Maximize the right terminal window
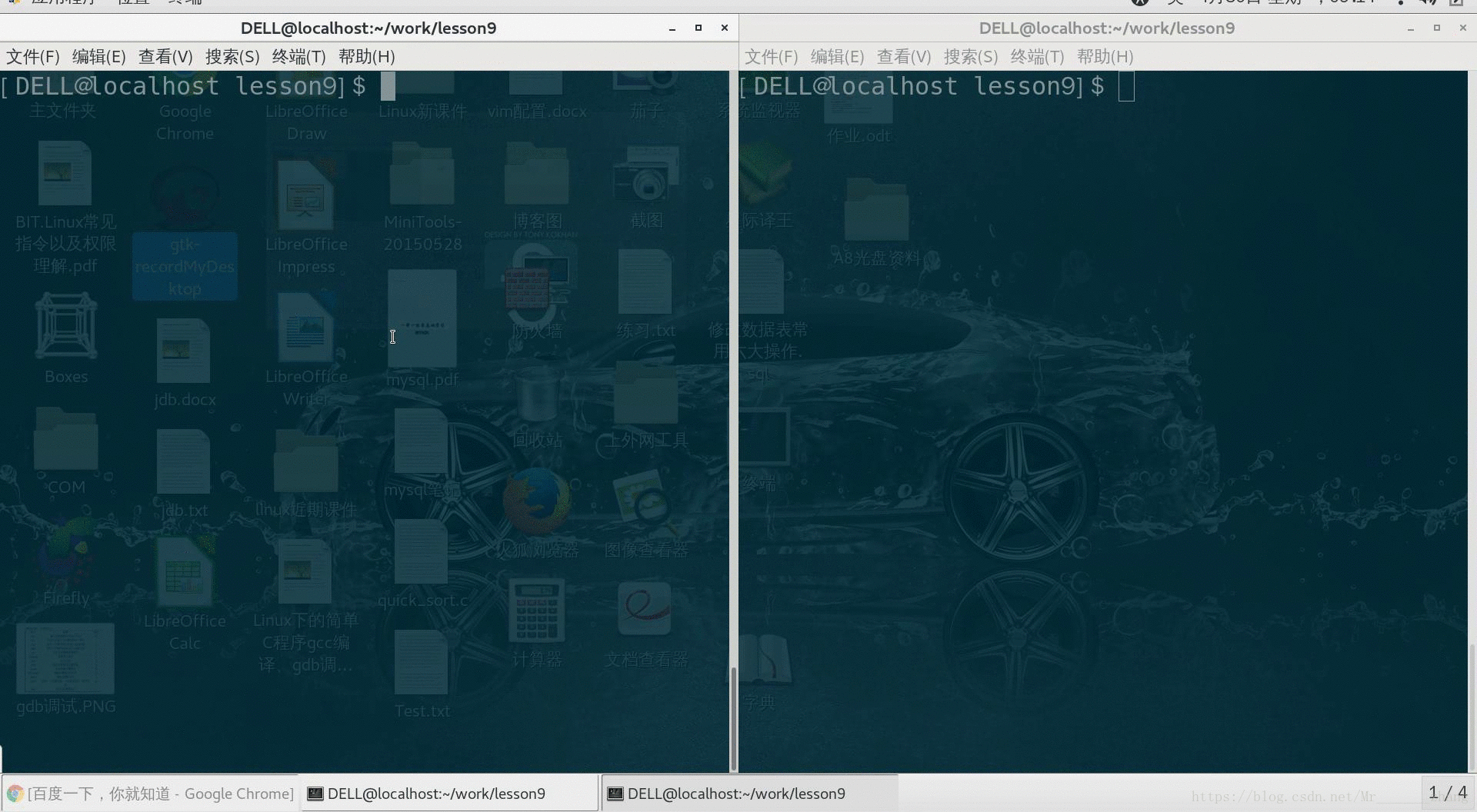The width and height of the screenshot is (1477, 812). [x=1437, y=28]
